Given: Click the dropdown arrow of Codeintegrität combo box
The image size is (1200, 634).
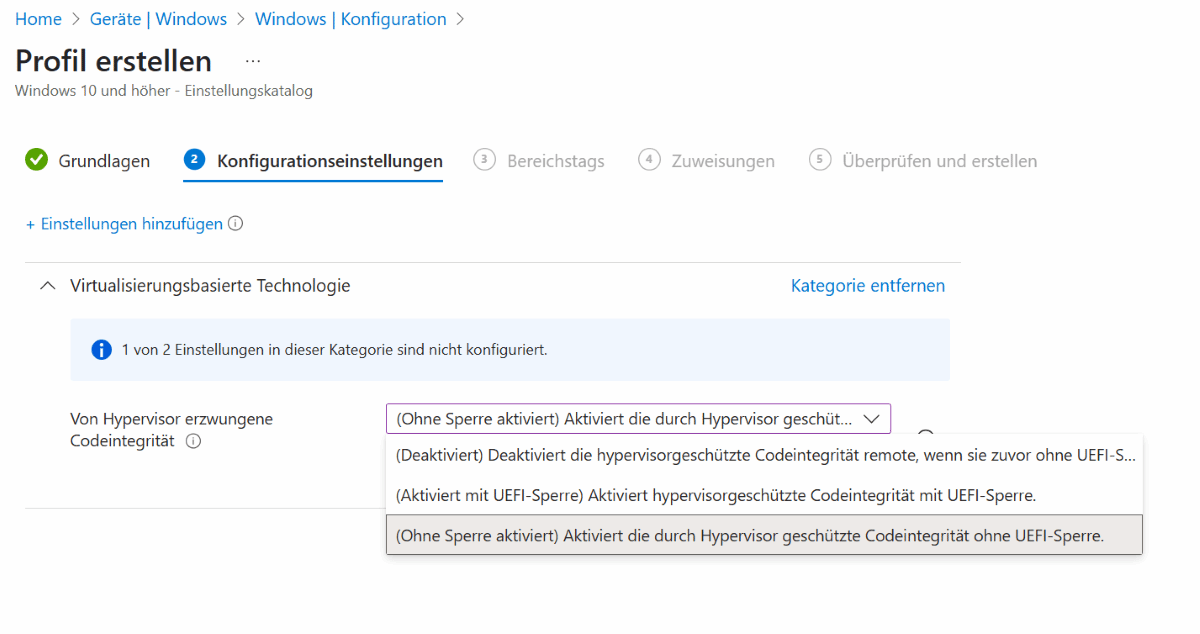Looking at the screenshot, I should pos(871,419).
